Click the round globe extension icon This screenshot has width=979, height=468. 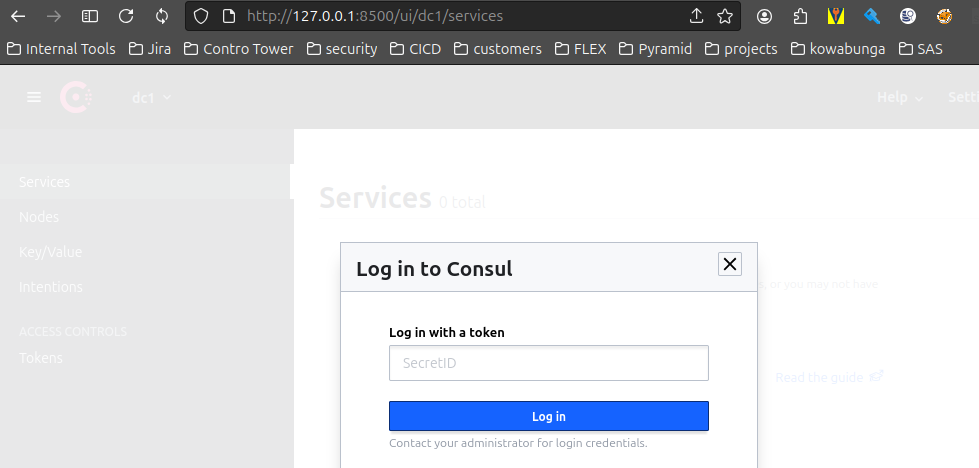click(x=908, y=16)
